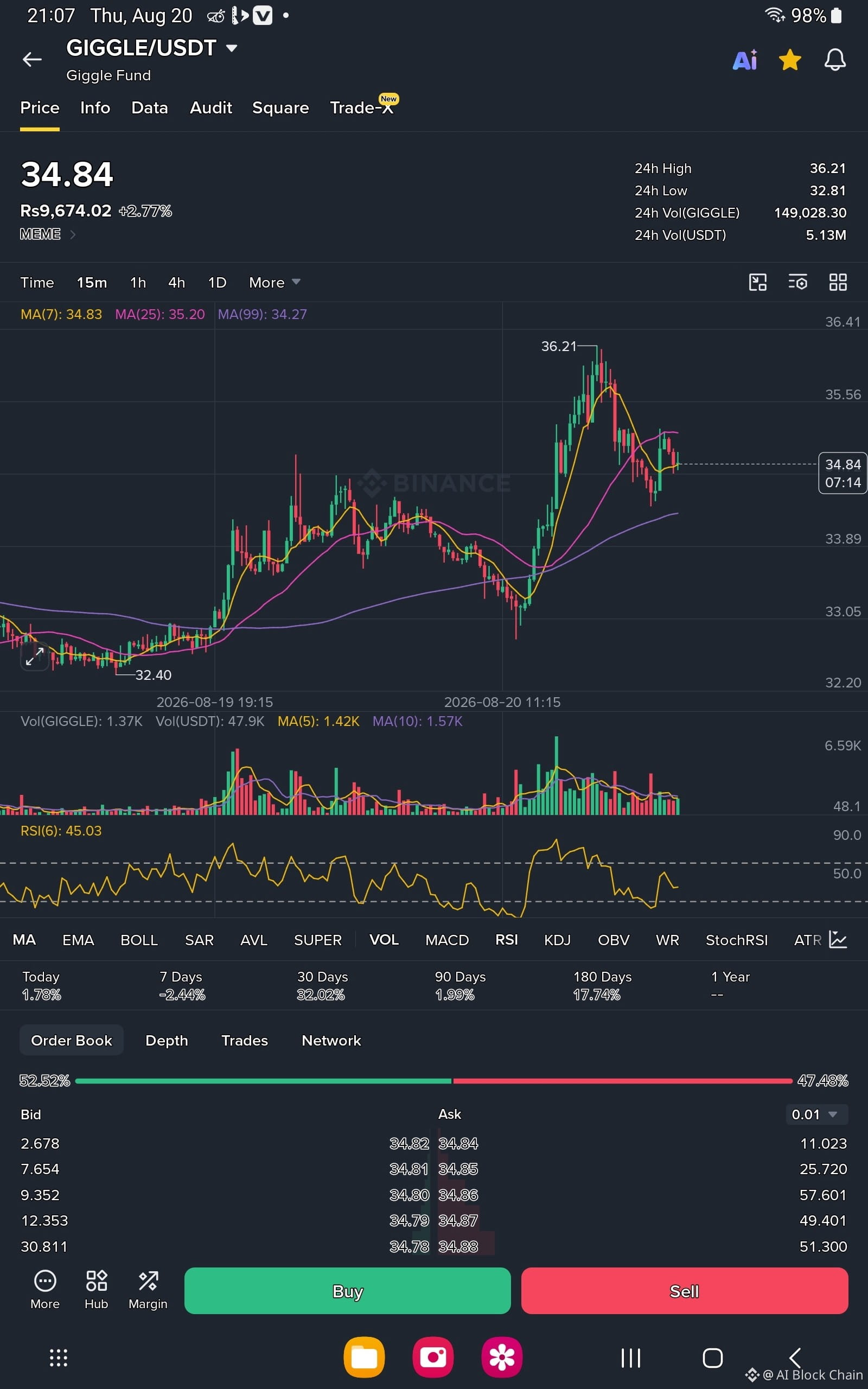
Task: Open the Trade-X tab
Action: pos(363,107)
